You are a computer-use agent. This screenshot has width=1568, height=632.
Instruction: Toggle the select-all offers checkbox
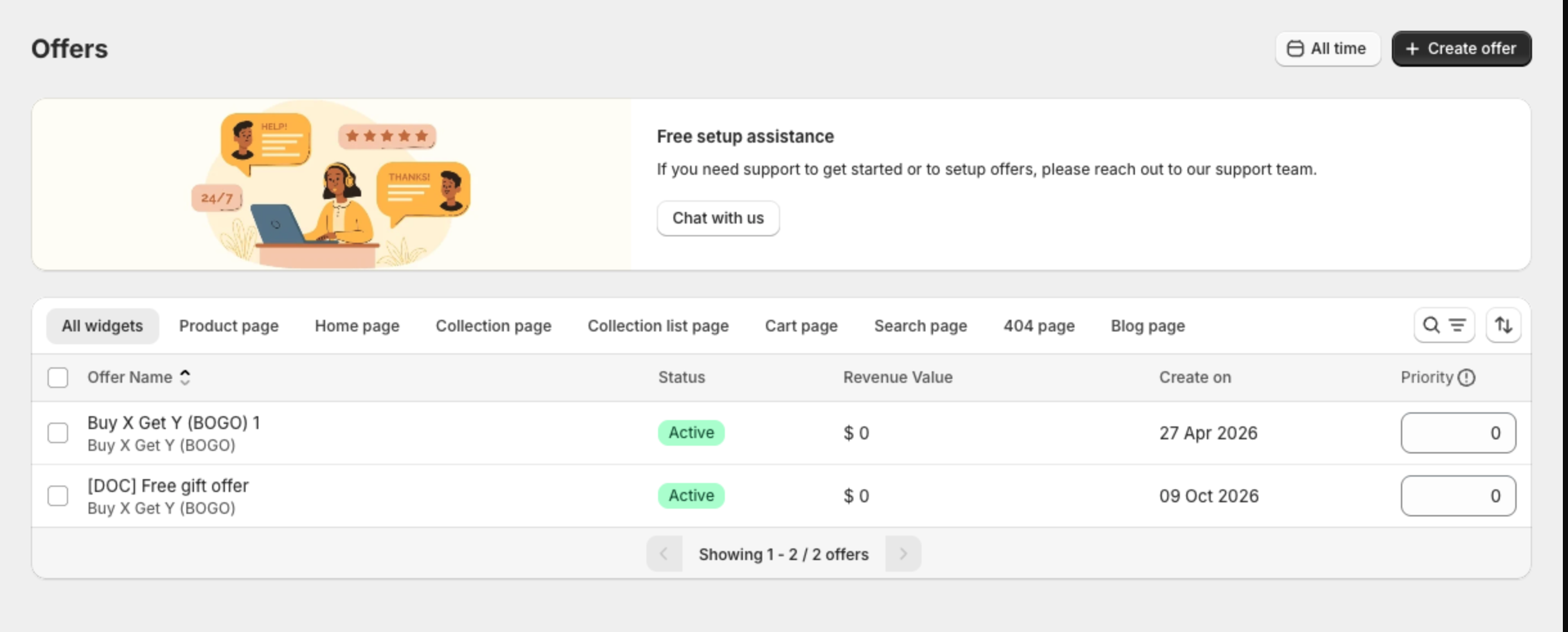[x=58, y=378]
